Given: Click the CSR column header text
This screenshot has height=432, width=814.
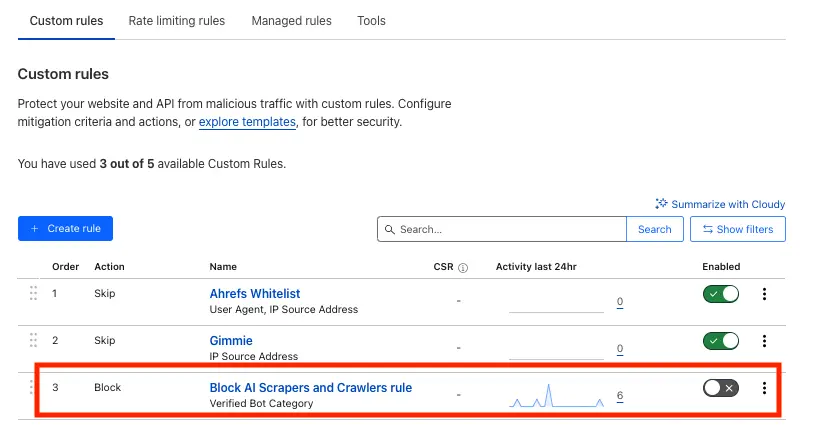Looking at the screenshot, I should 443,267.
